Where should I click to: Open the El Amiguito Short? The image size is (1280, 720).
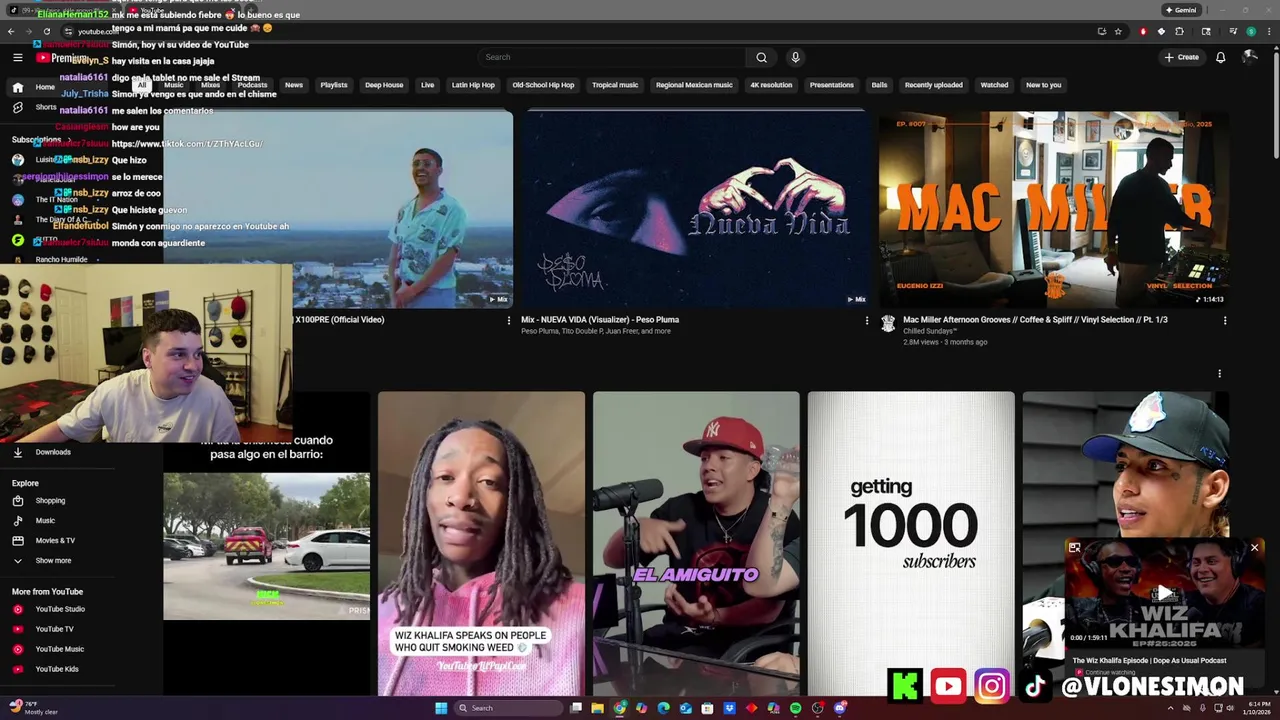[696, 543]
